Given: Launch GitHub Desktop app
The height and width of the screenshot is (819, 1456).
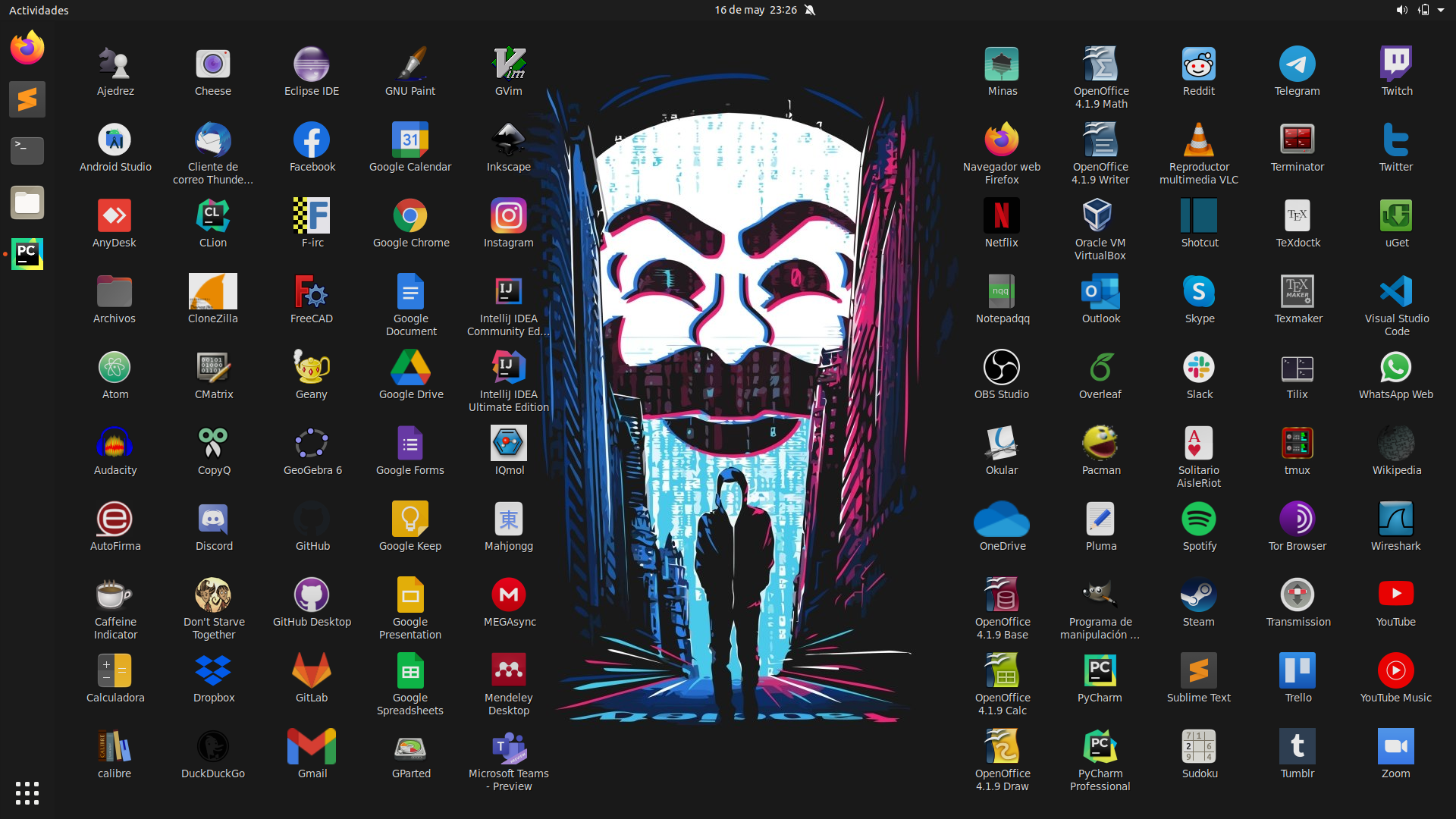Looking at the screenshot, I should point(312,596).
